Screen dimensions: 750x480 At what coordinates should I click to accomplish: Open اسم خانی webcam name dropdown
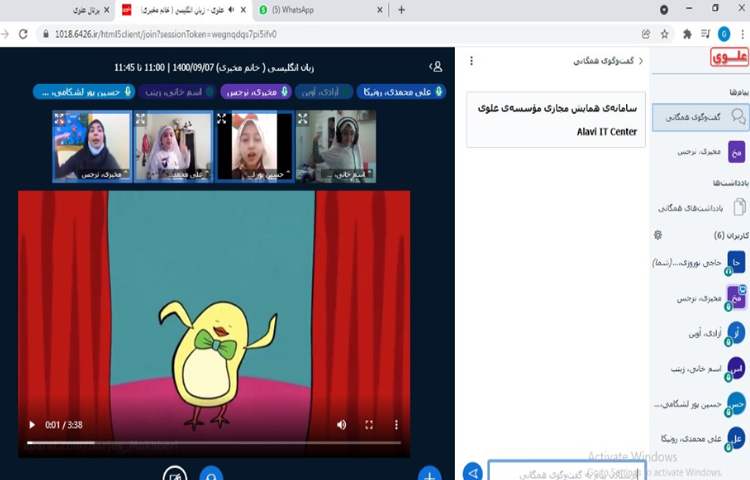[349, 175]
